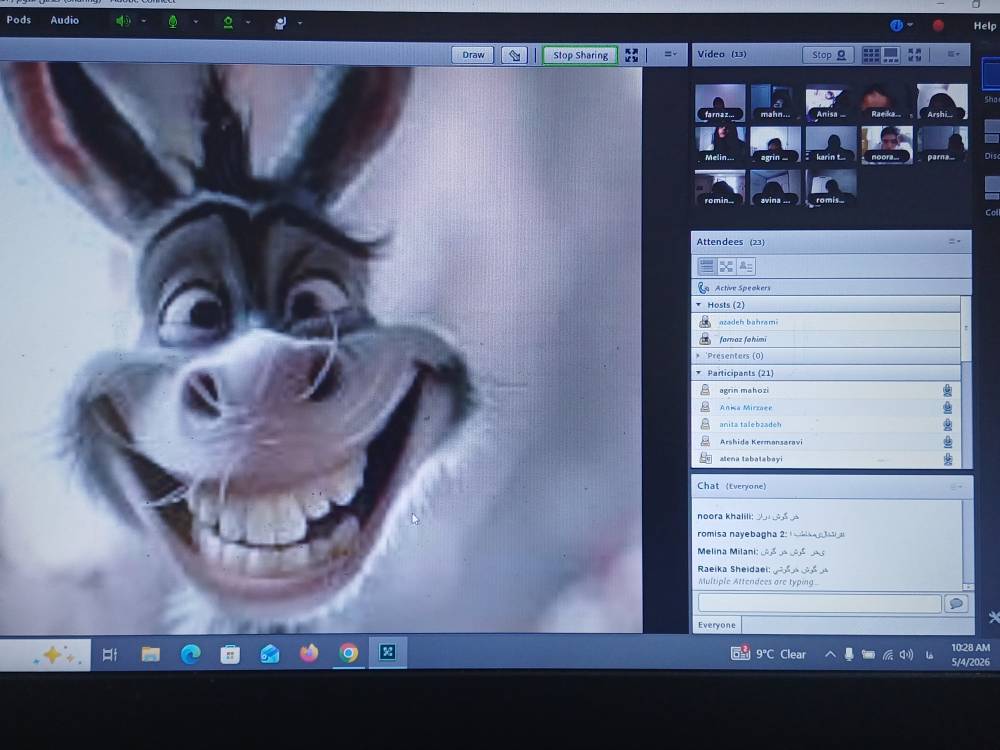
Task: Select romis video thumbnail
Action: (x=830, y=188)
